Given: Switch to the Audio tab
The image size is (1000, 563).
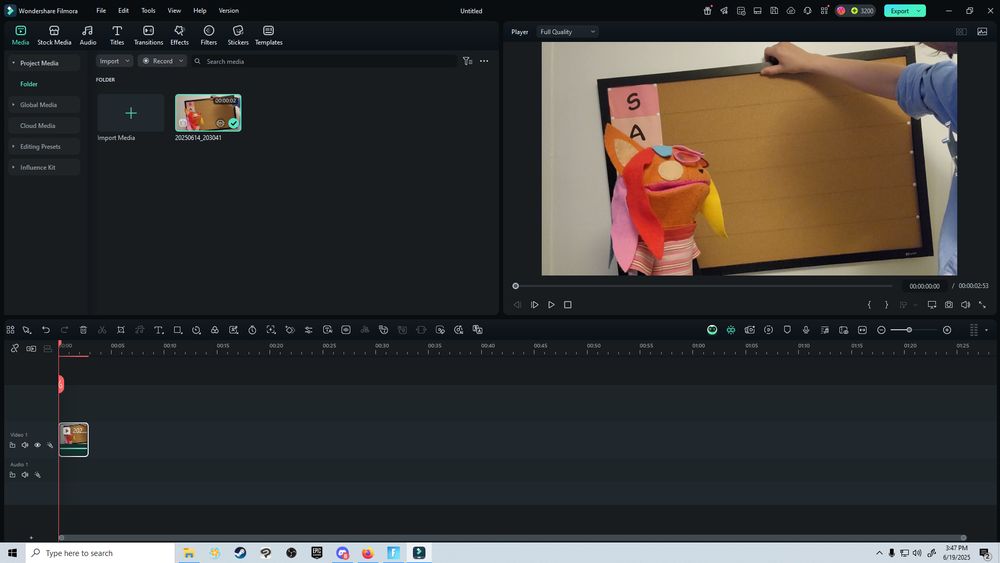Looking at the screenshot, I should coord(88,35).
